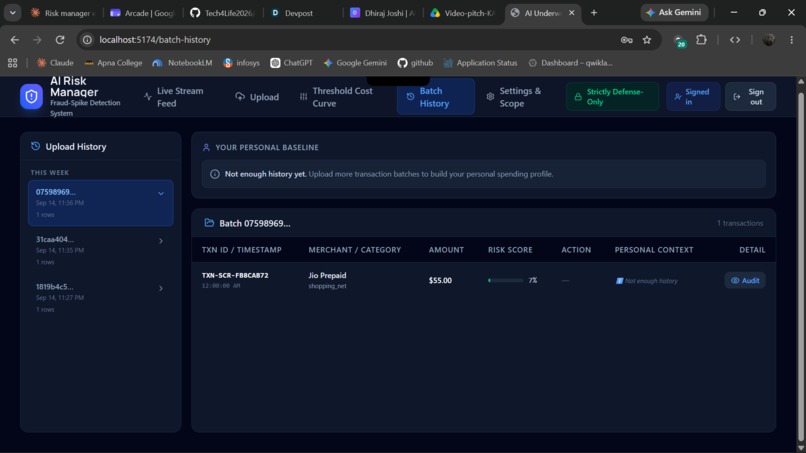Click Ask Gemini button
The height and width of the screenshot is (453, 806).
[674, 12]
